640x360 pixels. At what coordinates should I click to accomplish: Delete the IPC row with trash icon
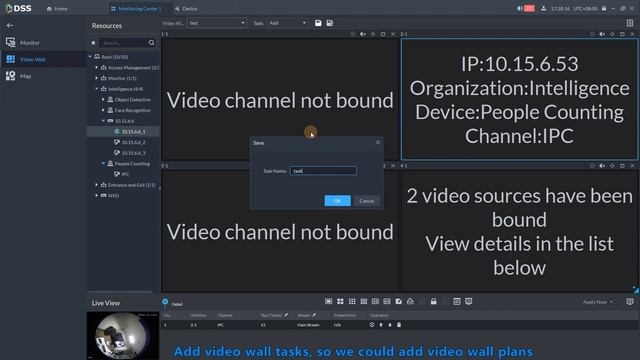tap(399, 325)
